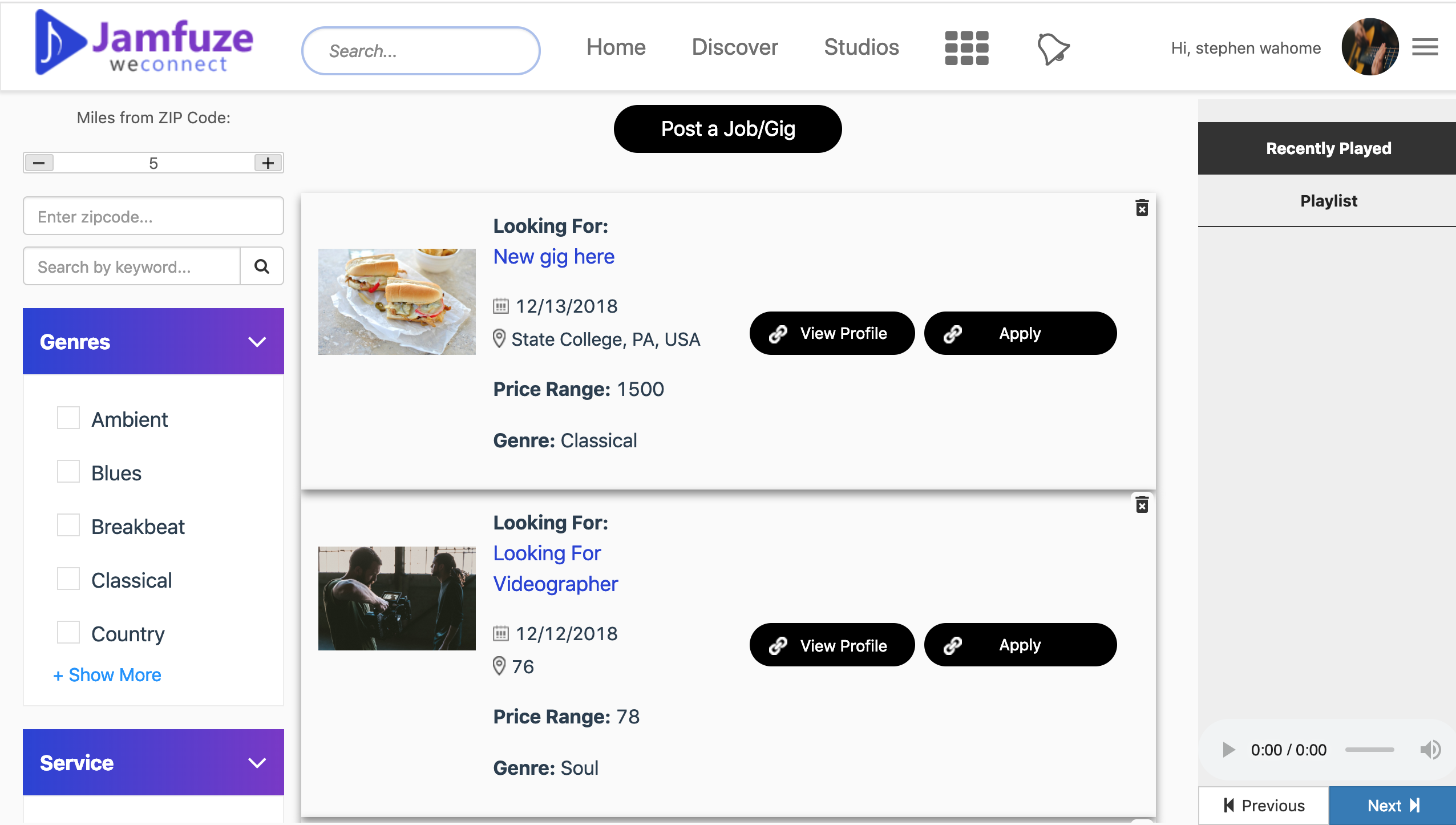Increase miles with the plus stepper
The height and width of the screenshot is (825, 1456).
[x=268, y=163]
